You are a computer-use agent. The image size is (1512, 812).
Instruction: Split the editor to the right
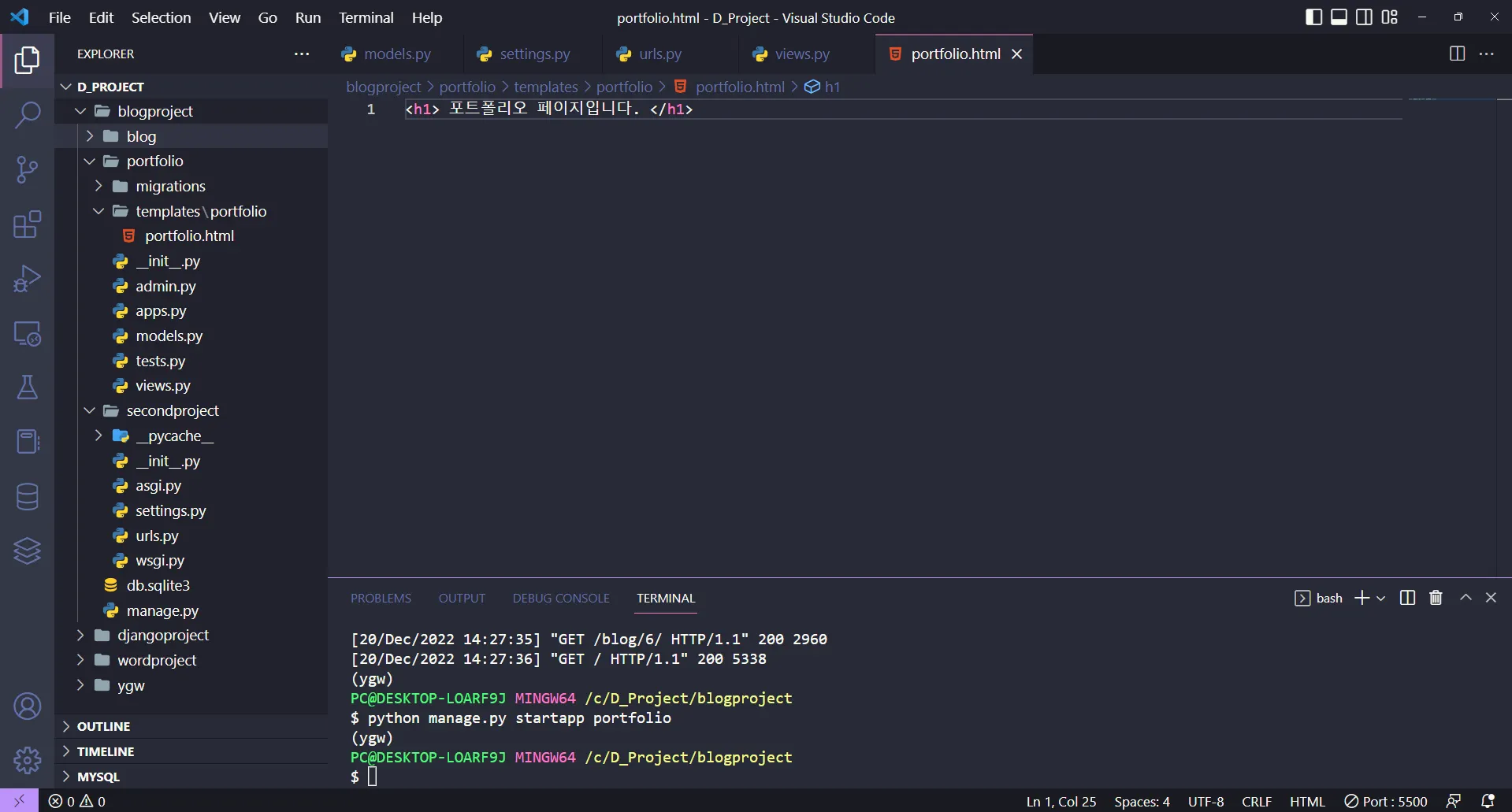pyautogui.click(x=1457, y=54)
